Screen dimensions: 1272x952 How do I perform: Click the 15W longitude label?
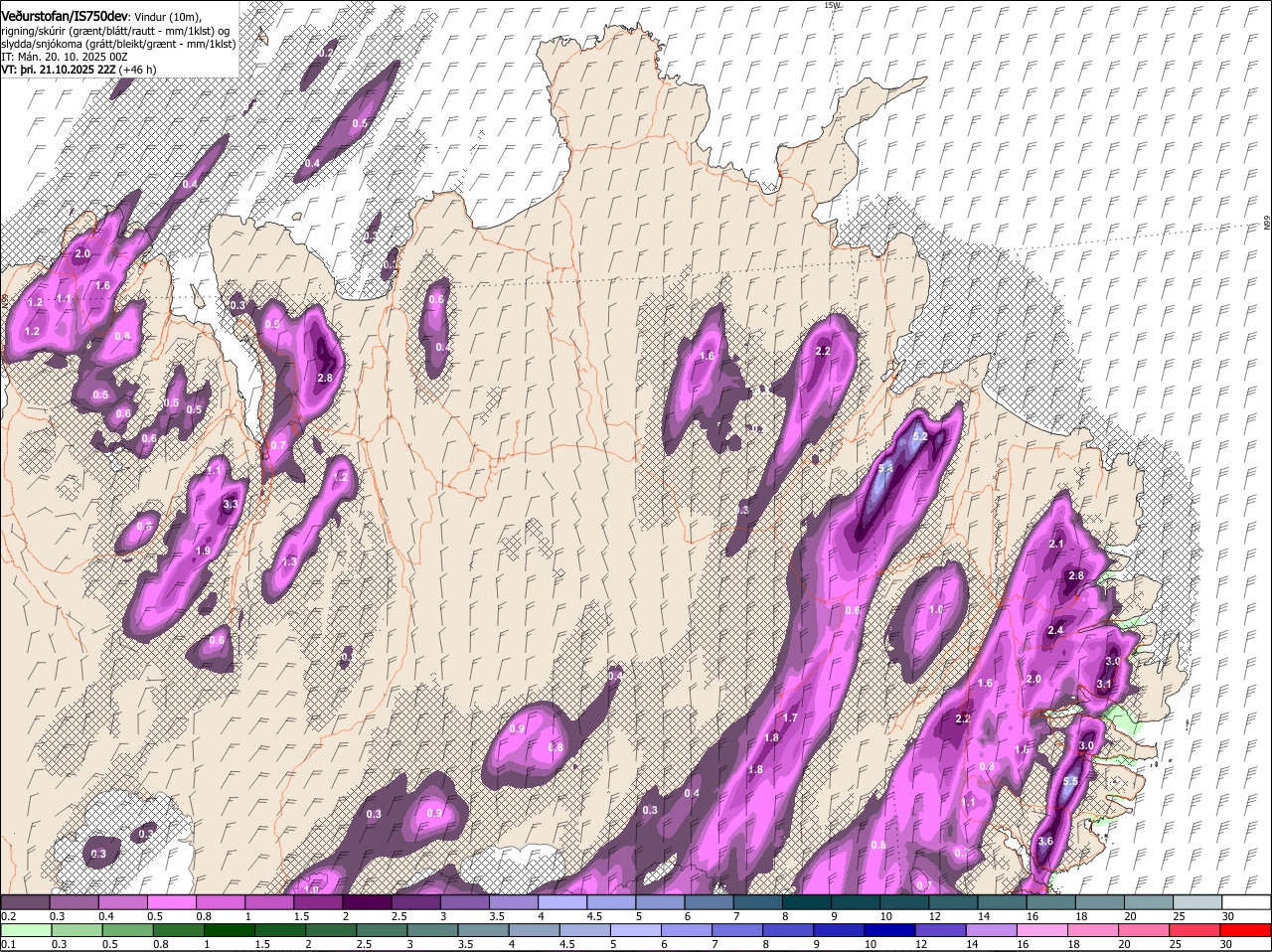click(832, 6)
